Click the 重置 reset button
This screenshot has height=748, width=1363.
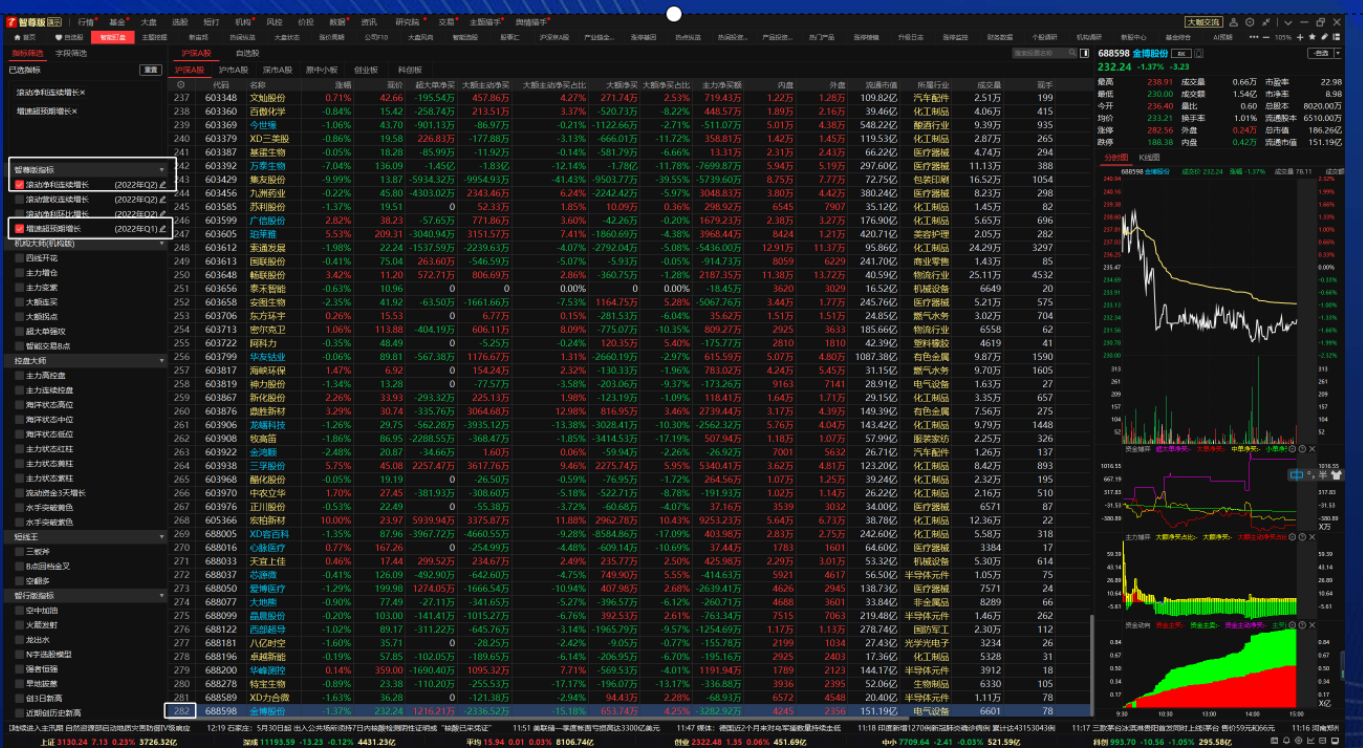[150, 70]
